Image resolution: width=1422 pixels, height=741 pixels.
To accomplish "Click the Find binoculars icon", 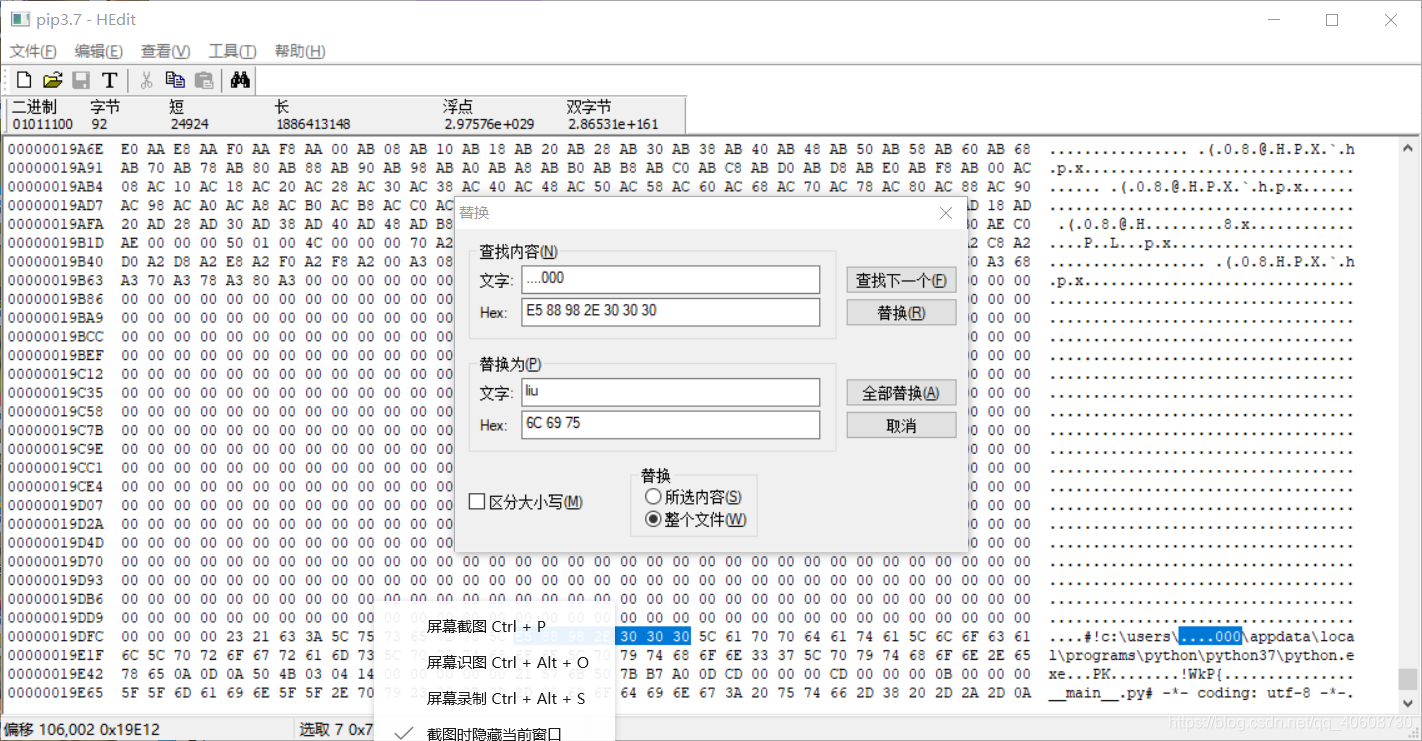I will tap(240, 80).
